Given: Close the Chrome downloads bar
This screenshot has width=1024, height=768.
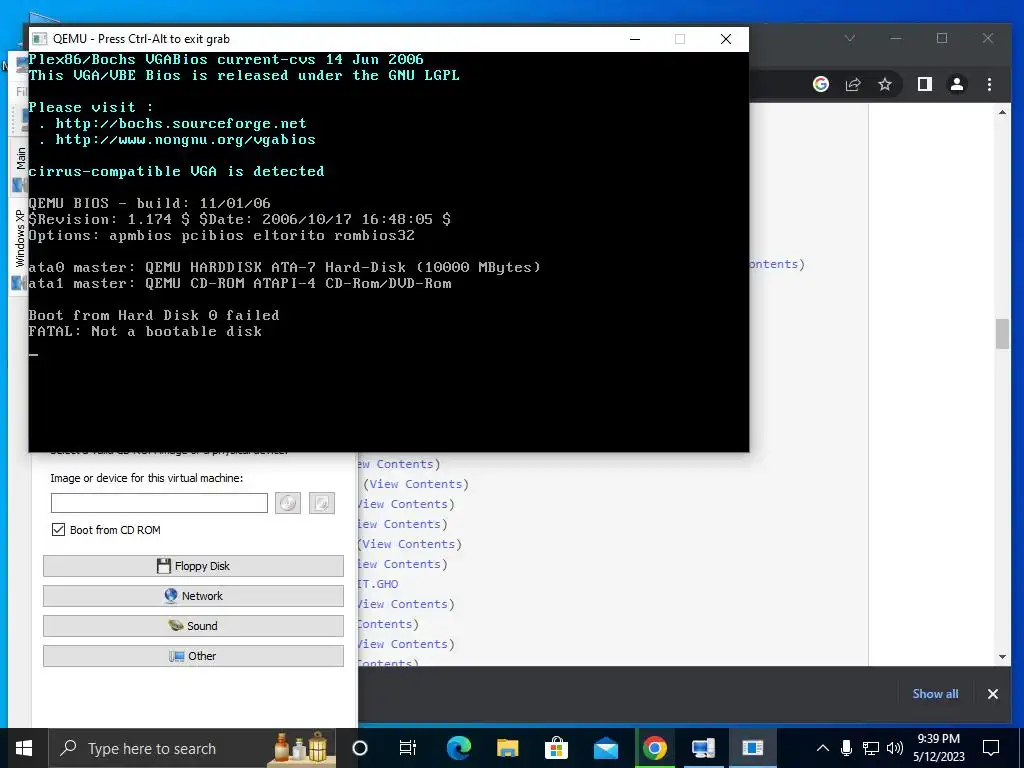Looking at the screenshot, I should [993, 694].
